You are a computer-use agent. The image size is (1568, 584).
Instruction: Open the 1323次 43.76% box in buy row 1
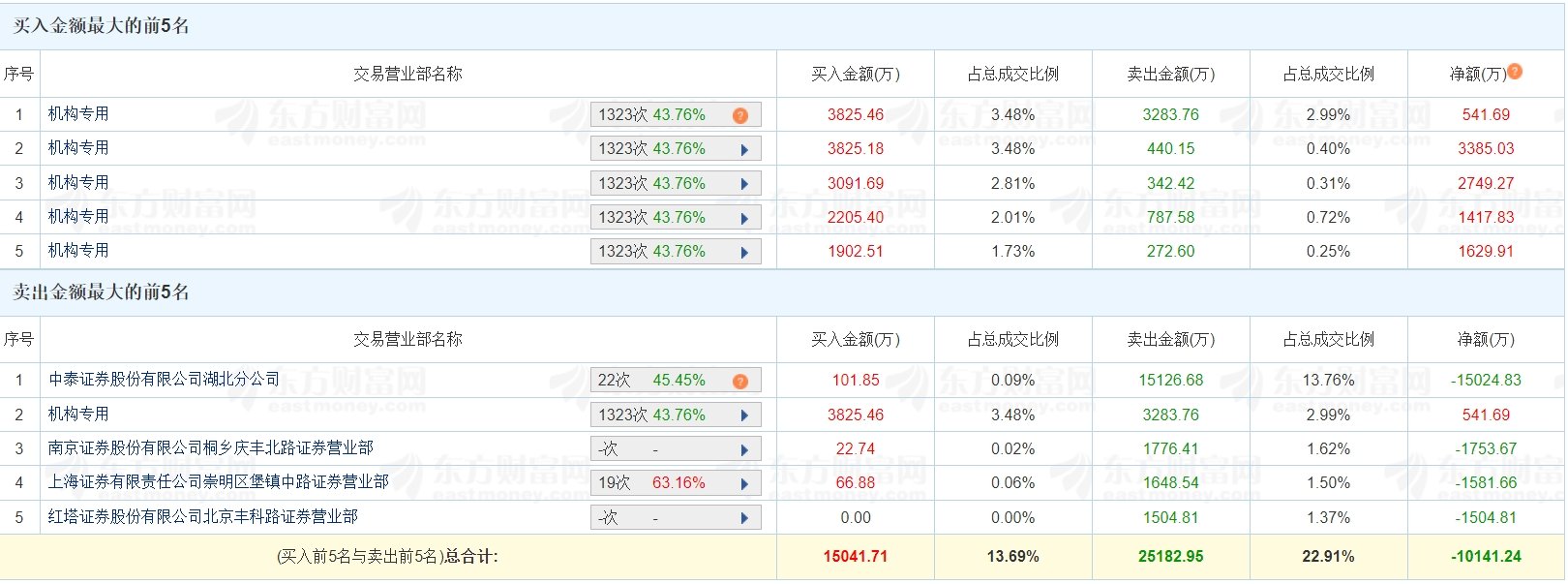point(676,114)
